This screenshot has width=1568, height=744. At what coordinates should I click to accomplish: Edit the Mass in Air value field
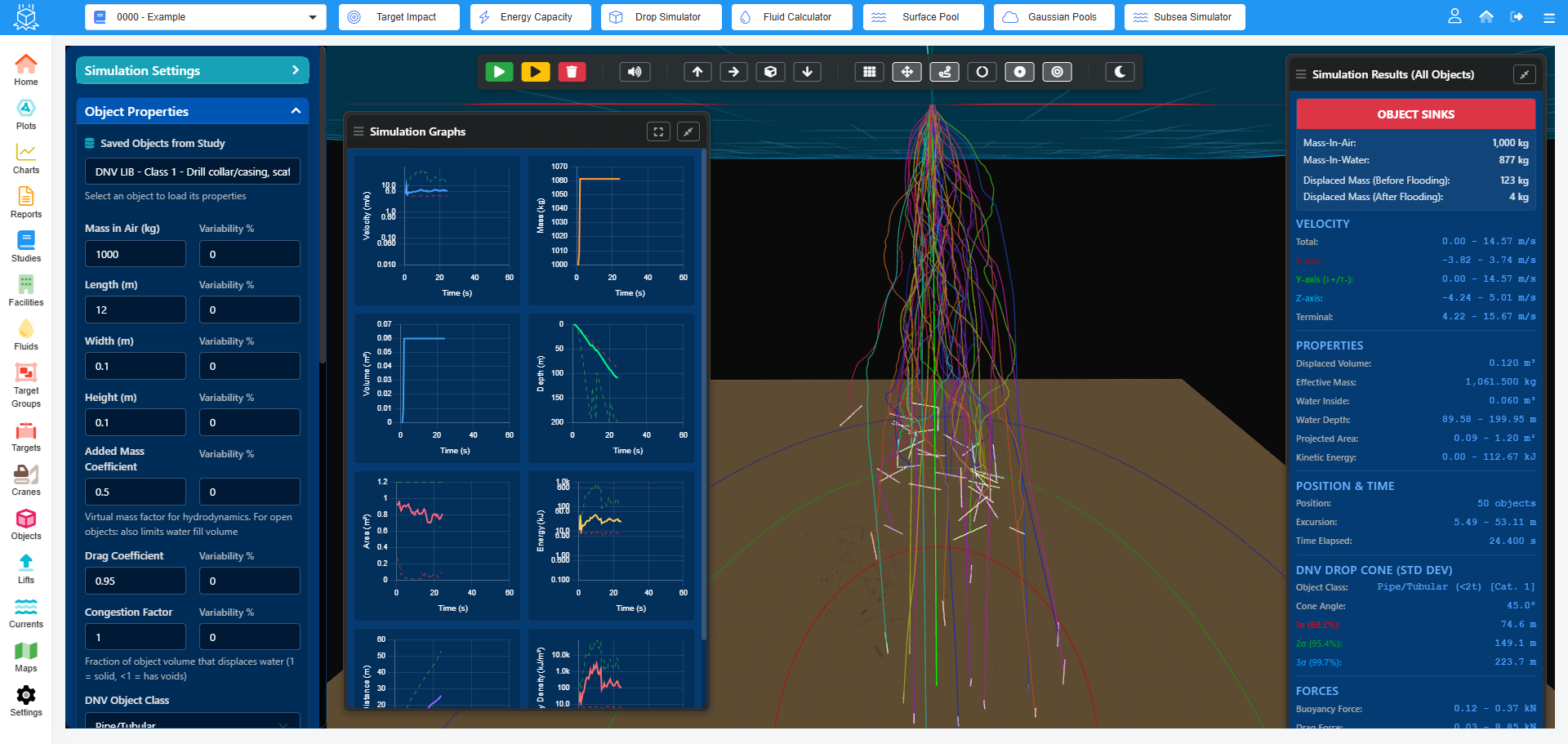coord(135,253)
